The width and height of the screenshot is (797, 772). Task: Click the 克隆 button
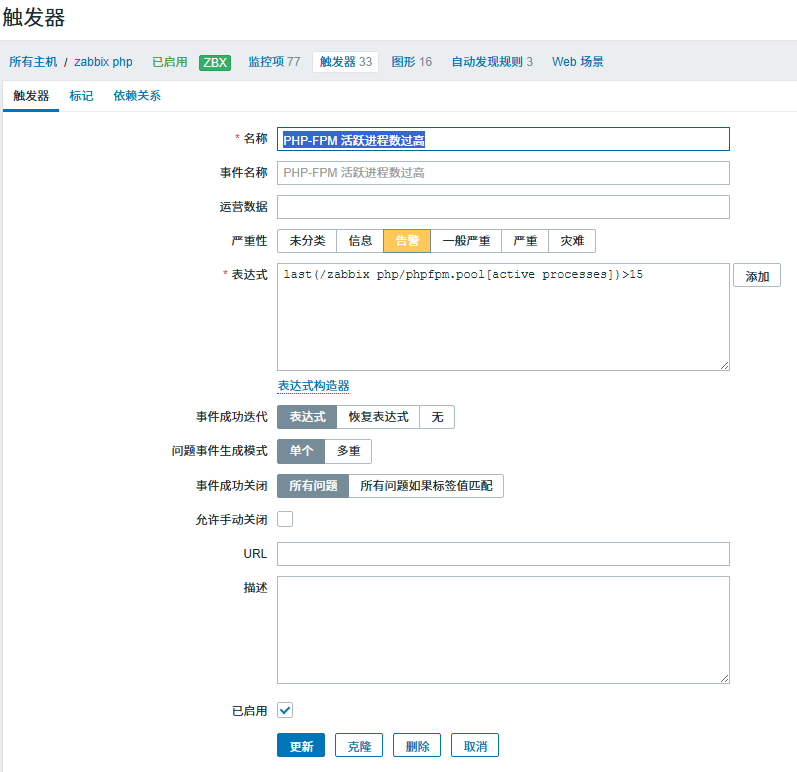359,746
